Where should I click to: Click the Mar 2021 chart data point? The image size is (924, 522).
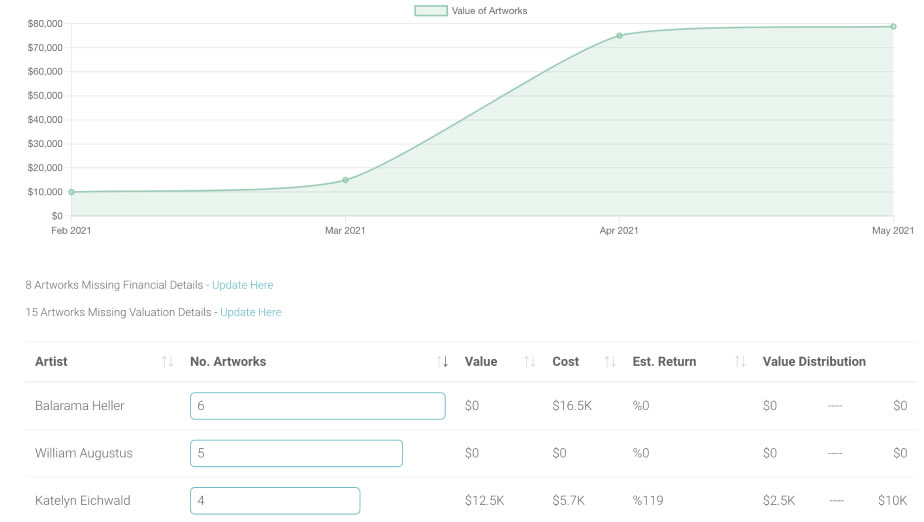pyautogui.click(x=345, y=180)
